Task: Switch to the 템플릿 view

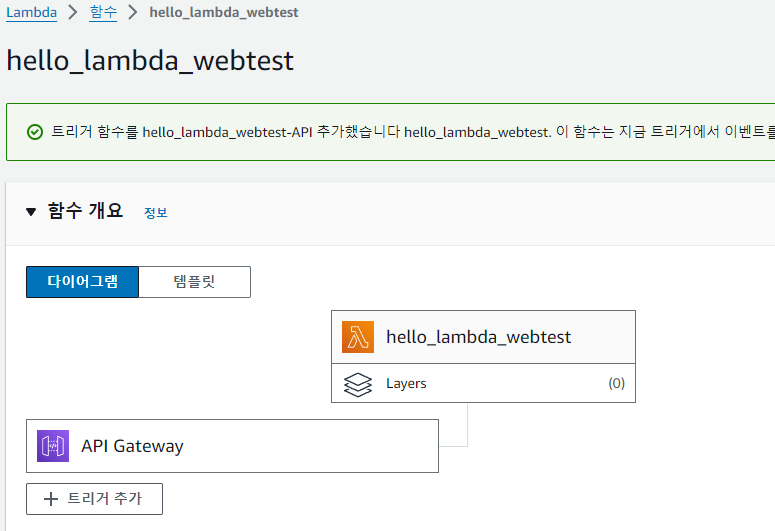Action: click(x=195, y=282)
